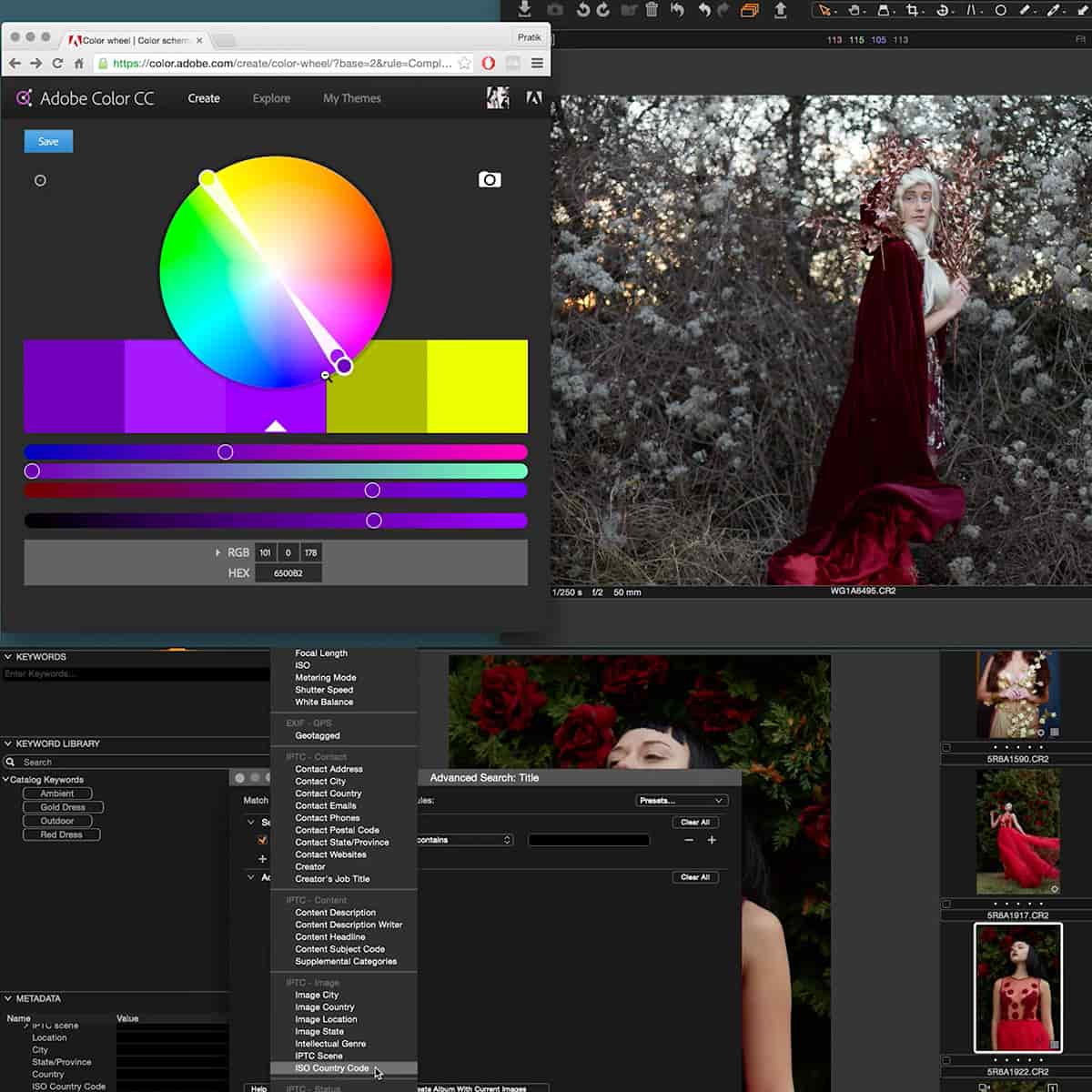
Task: Collapse the Catalog Keywords tree
Action: [x=7, y=780]
